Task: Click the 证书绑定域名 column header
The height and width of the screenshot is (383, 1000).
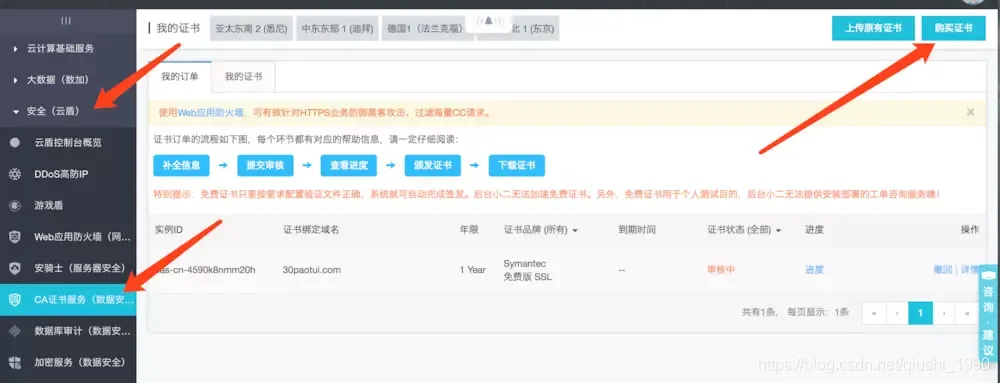Action: 311,229
